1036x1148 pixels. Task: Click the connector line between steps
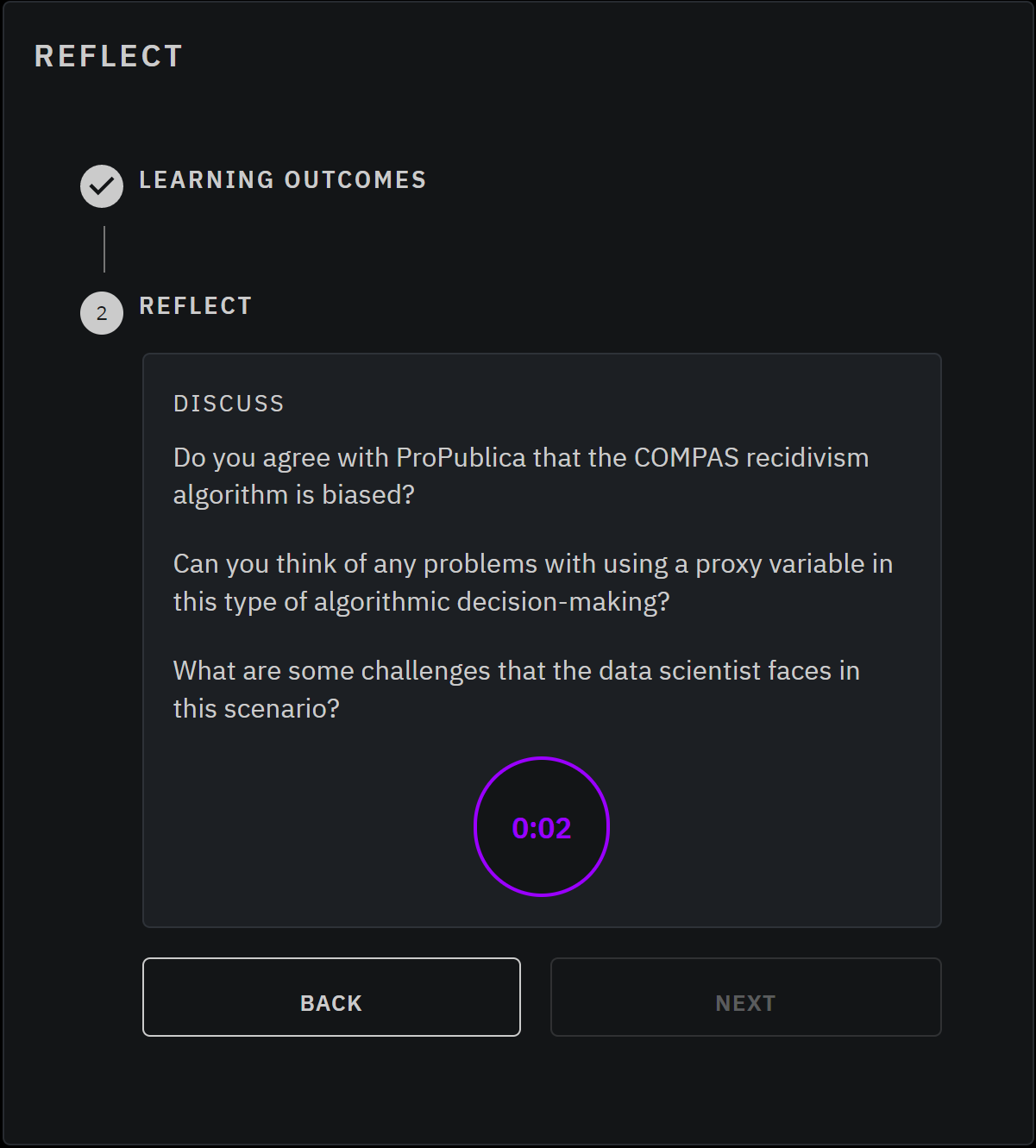click(x=104, y=249)
